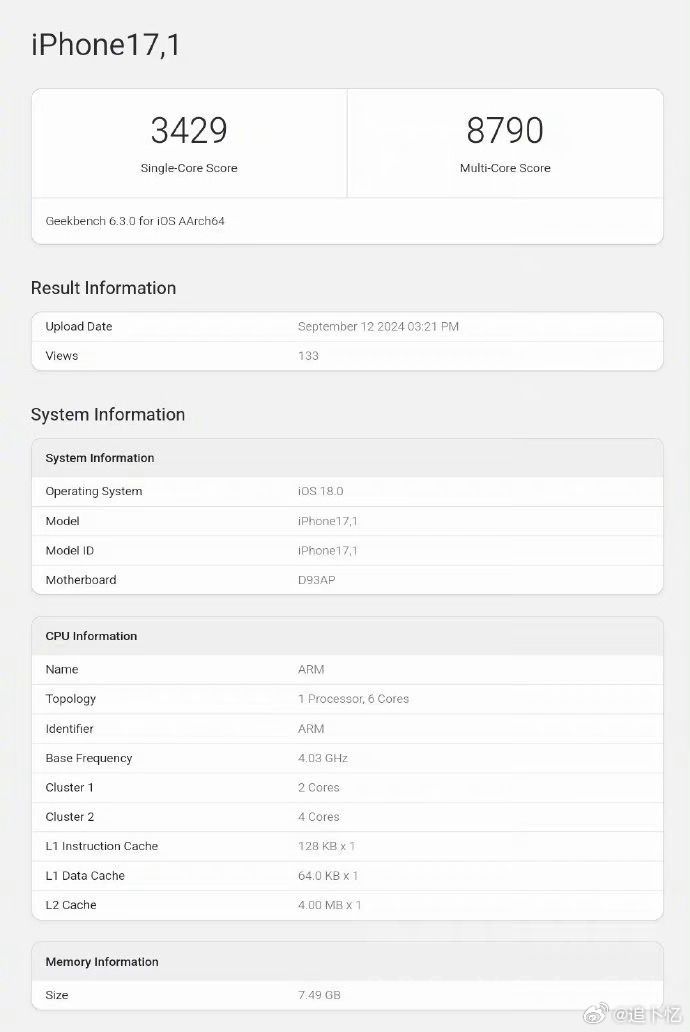Click the L2 Cache 4.00 MB value
Image resolution: width=690 pixels, height=1032 pixels.
[329, 905]
